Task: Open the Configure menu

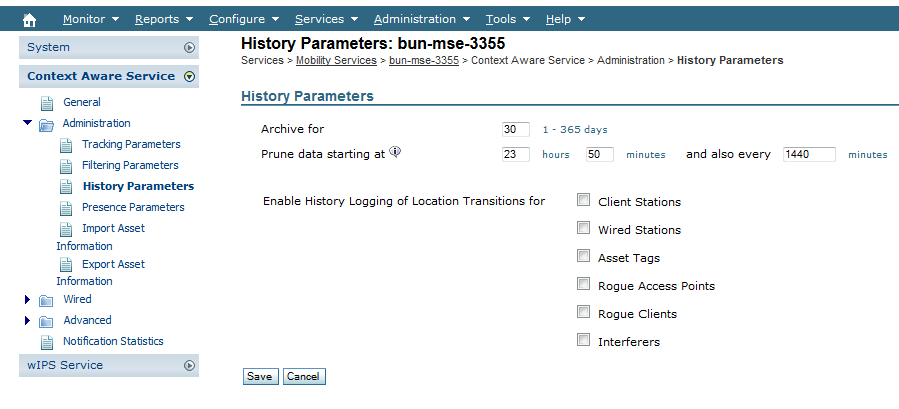Action: [244, 19]
